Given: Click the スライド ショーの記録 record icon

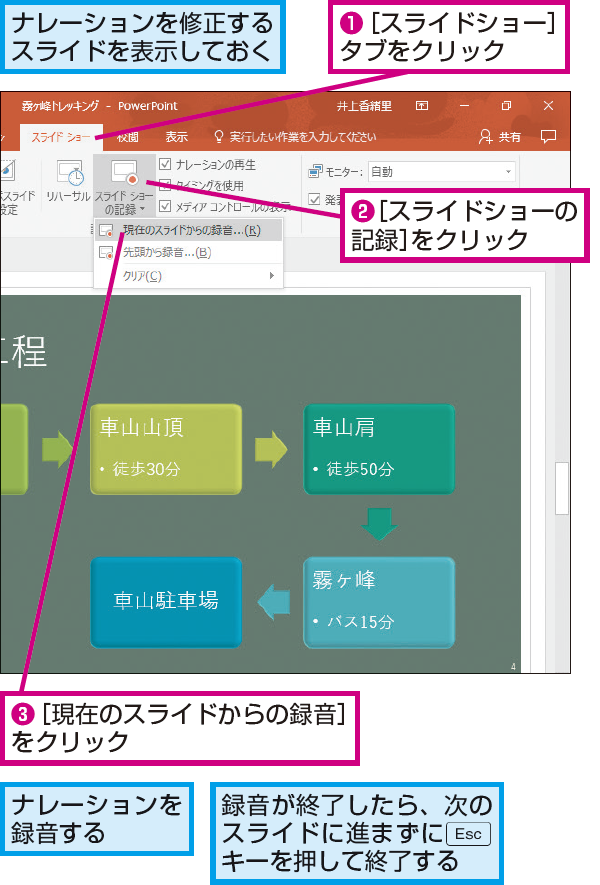Looking at the screenshot, I should [x=124, y=172].
